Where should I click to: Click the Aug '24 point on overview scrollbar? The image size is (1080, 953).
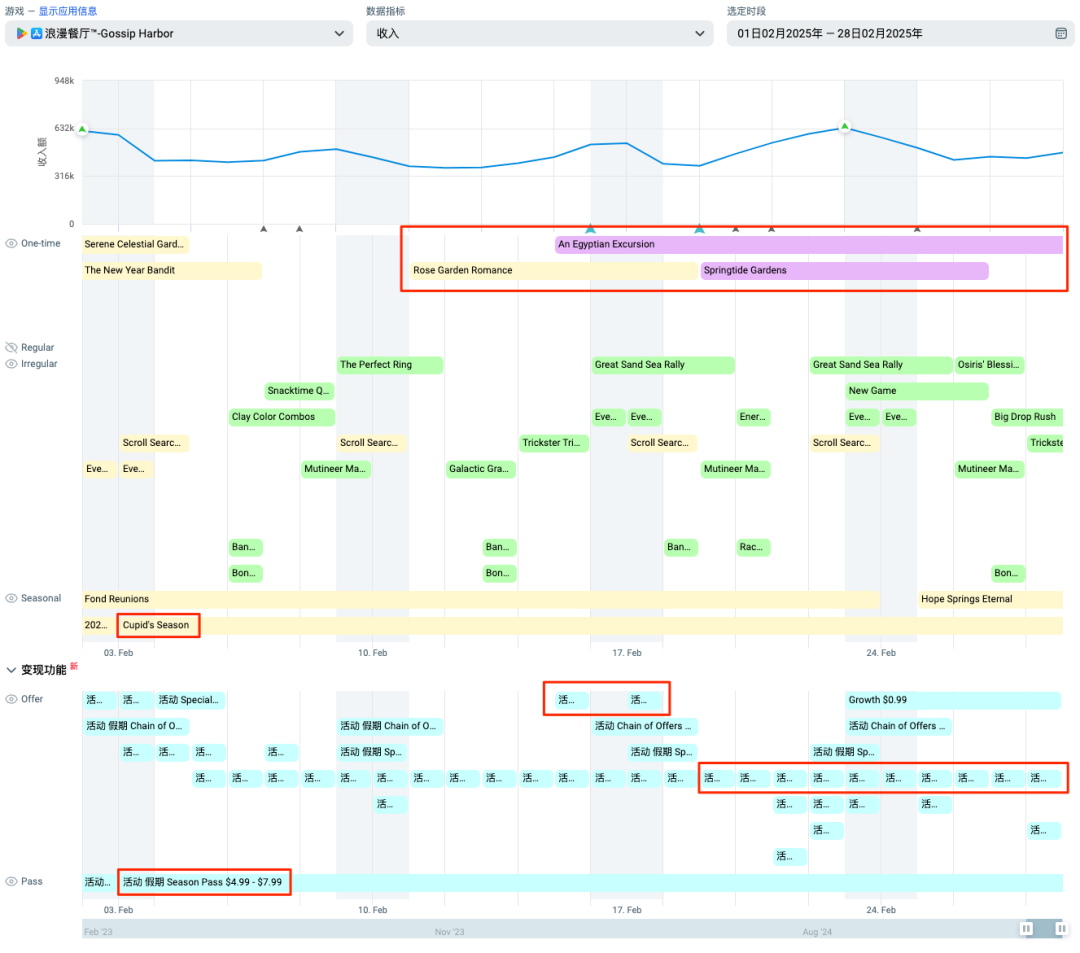pos(817,932)
